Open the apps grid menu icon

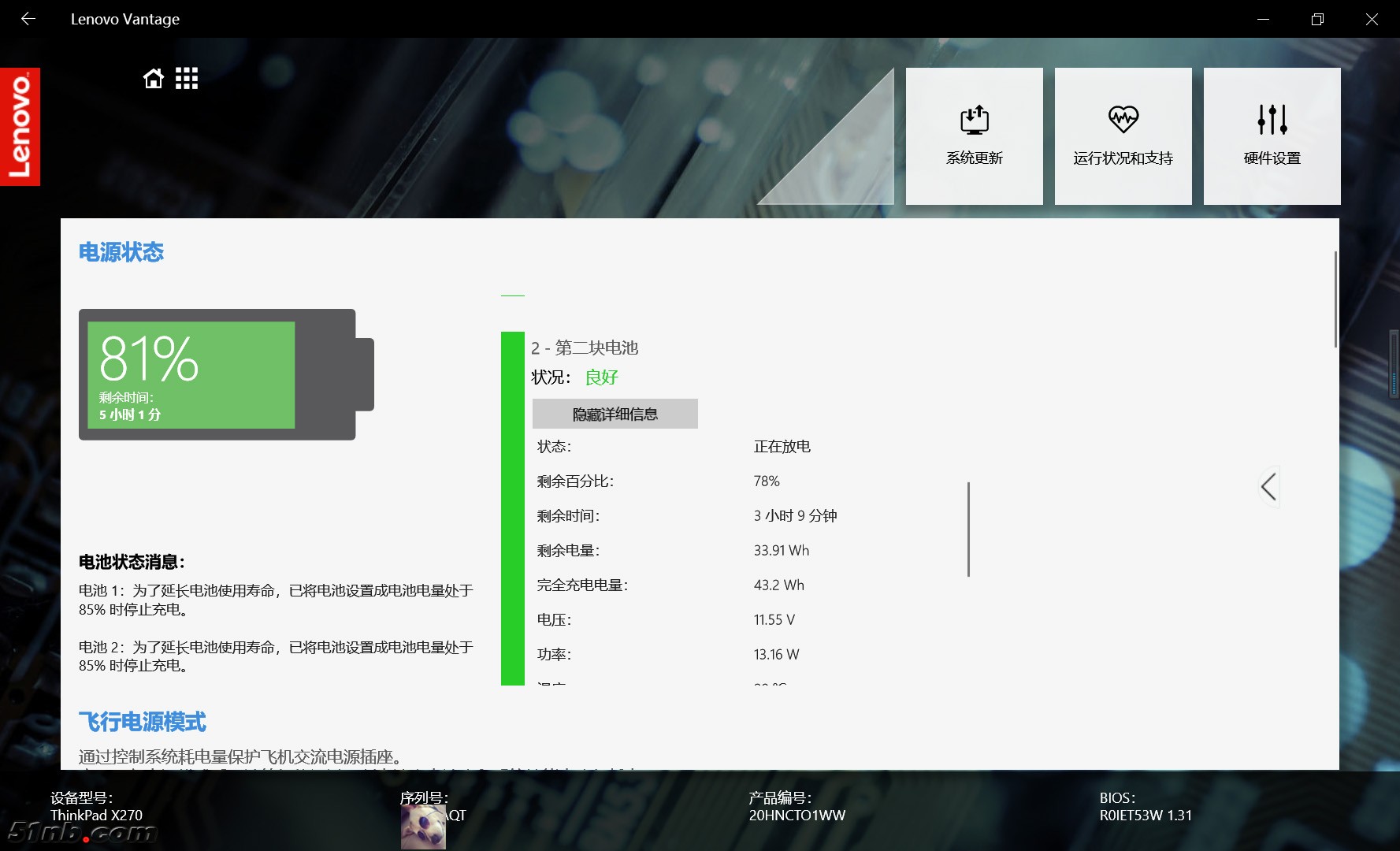[x=187, y=79]
